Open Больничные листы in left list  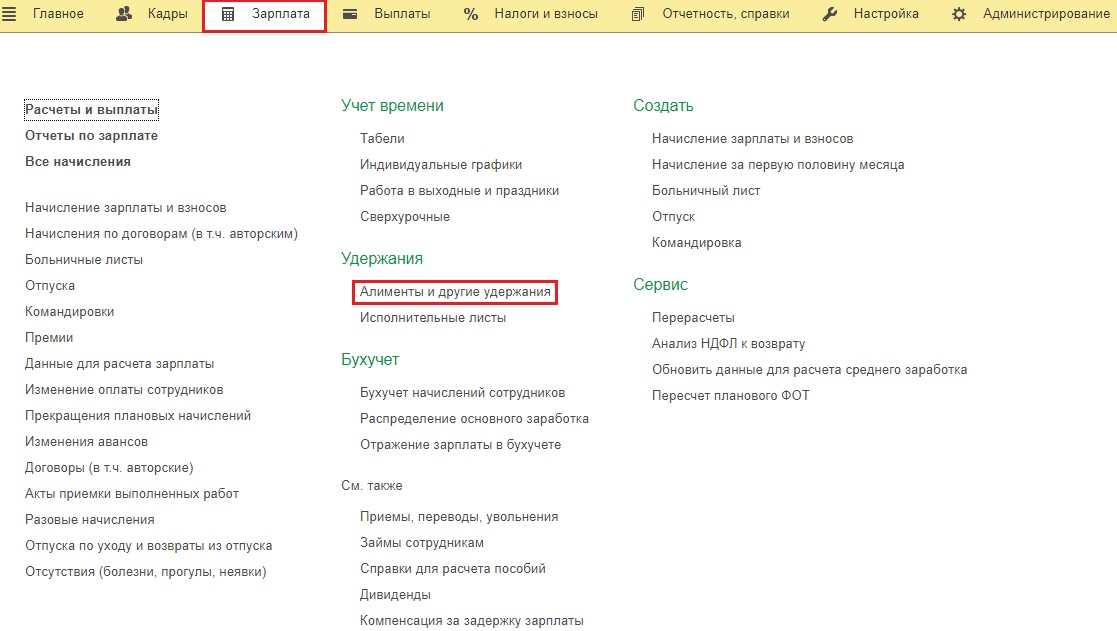(84, 260)
